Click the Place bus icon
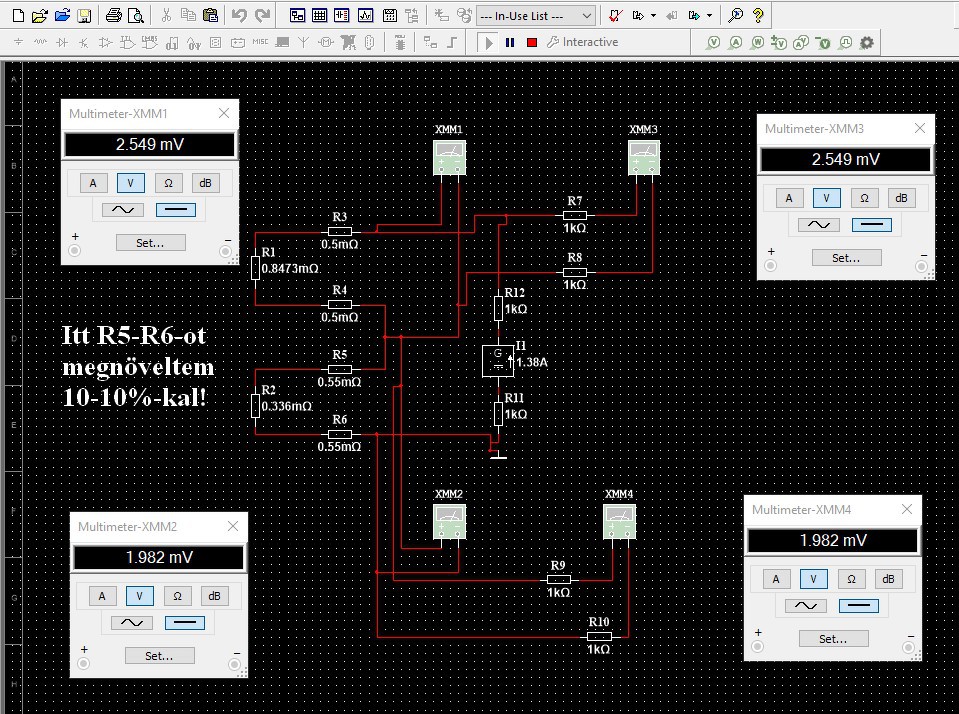959x714 pixels. 453,42
